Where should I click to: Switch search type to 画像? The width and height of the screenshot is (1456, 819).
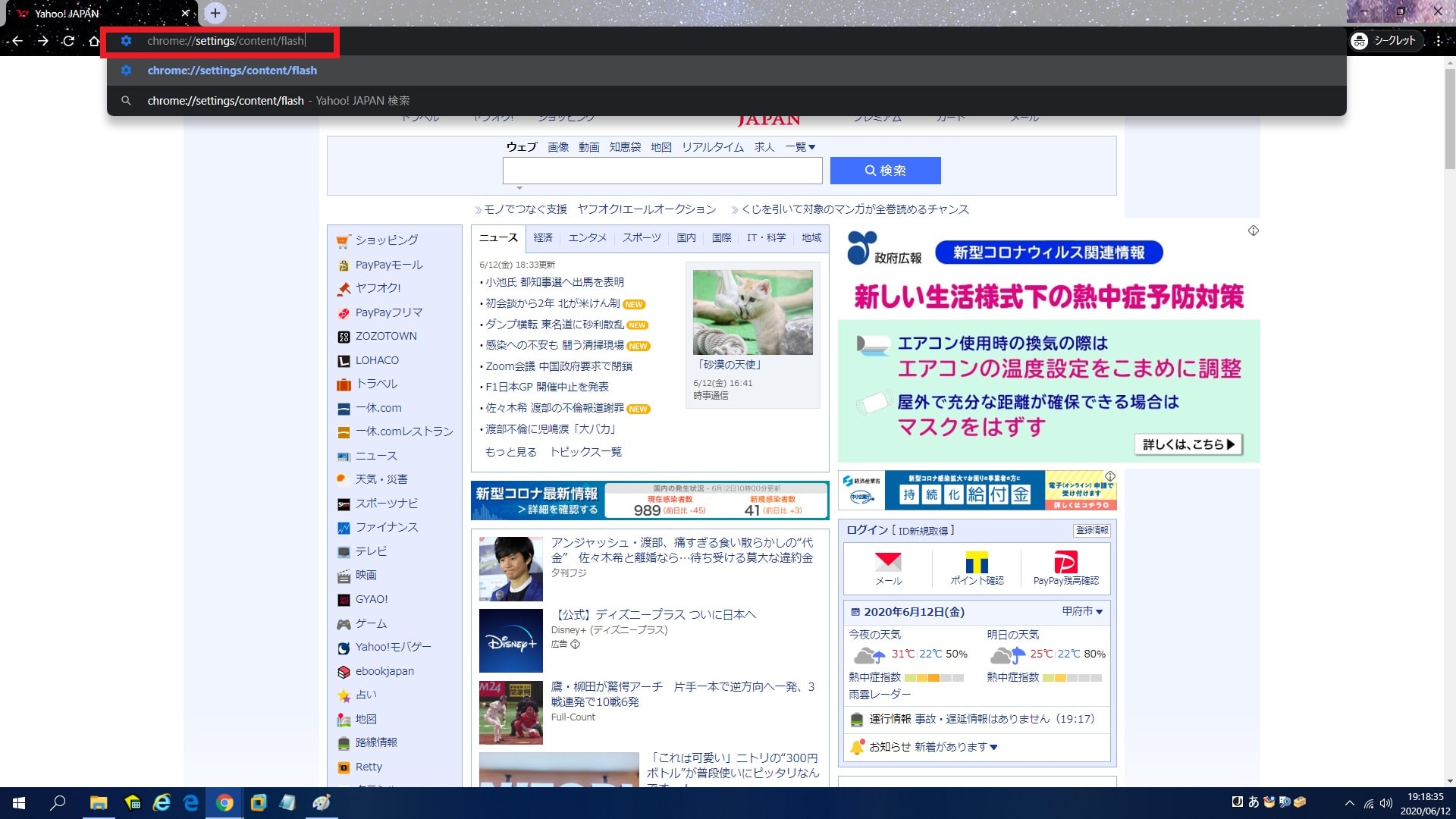pos(558,147)
